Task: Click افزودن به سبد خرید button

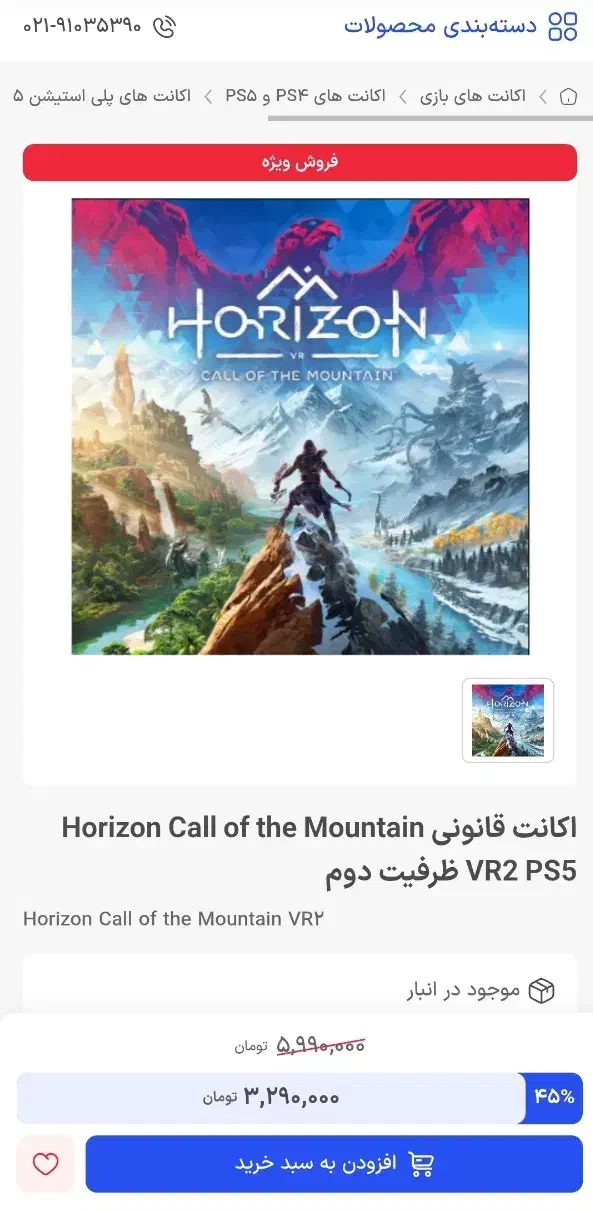Action: (x=334, y=1164)
